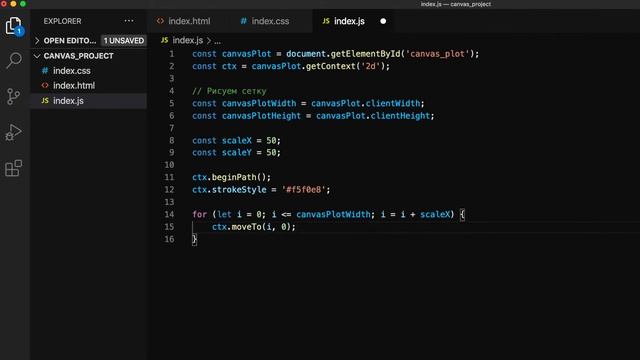Screen dimensions: 640x360
Task: Click line number 16 in gutter
Action: [x=169, y=239]
